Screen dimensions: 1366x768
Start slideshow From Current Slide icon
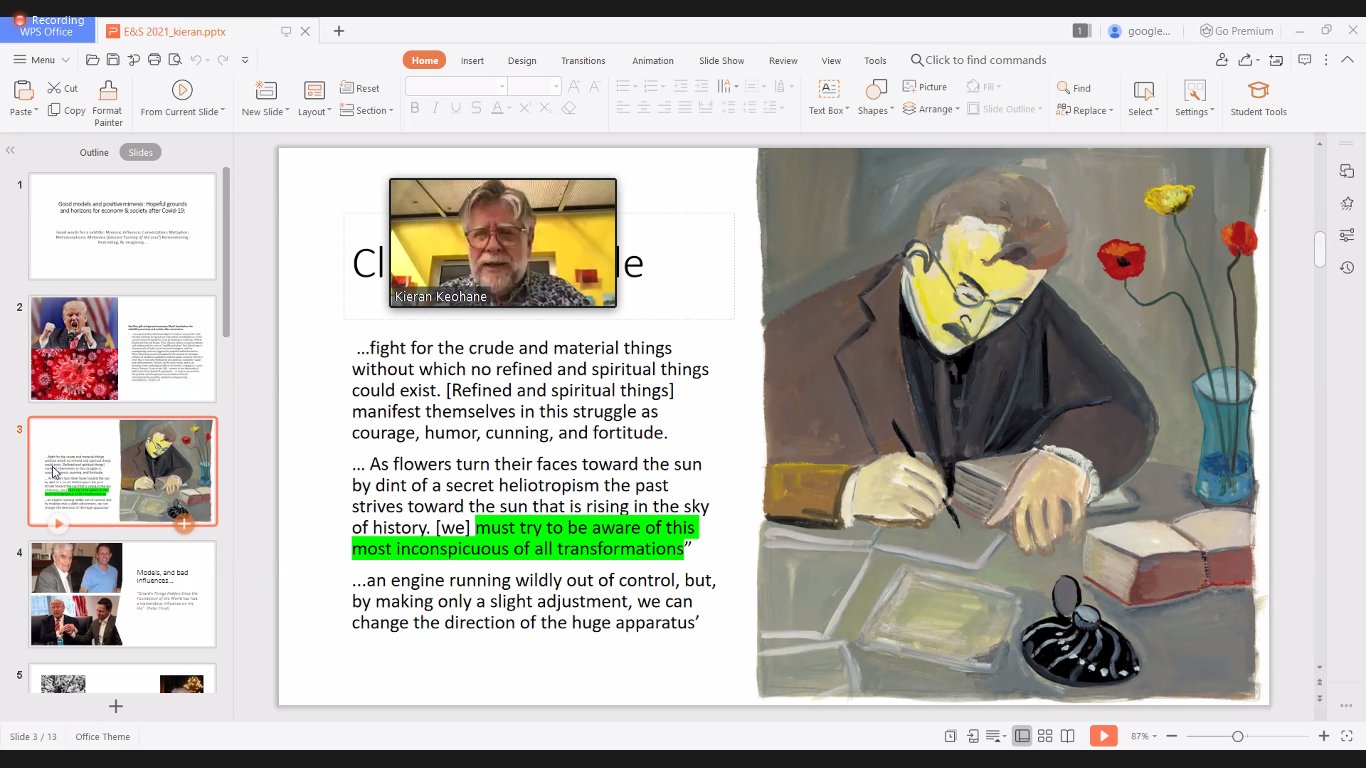click(x=182, y=90)
